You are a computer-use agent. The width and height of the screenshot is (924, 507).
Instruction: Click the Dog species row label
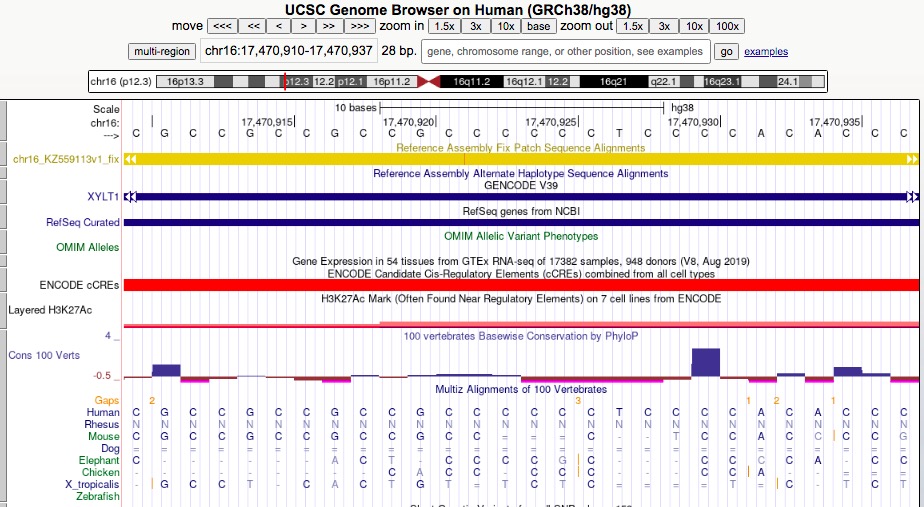pyautogui.click(x=110, y=448)
